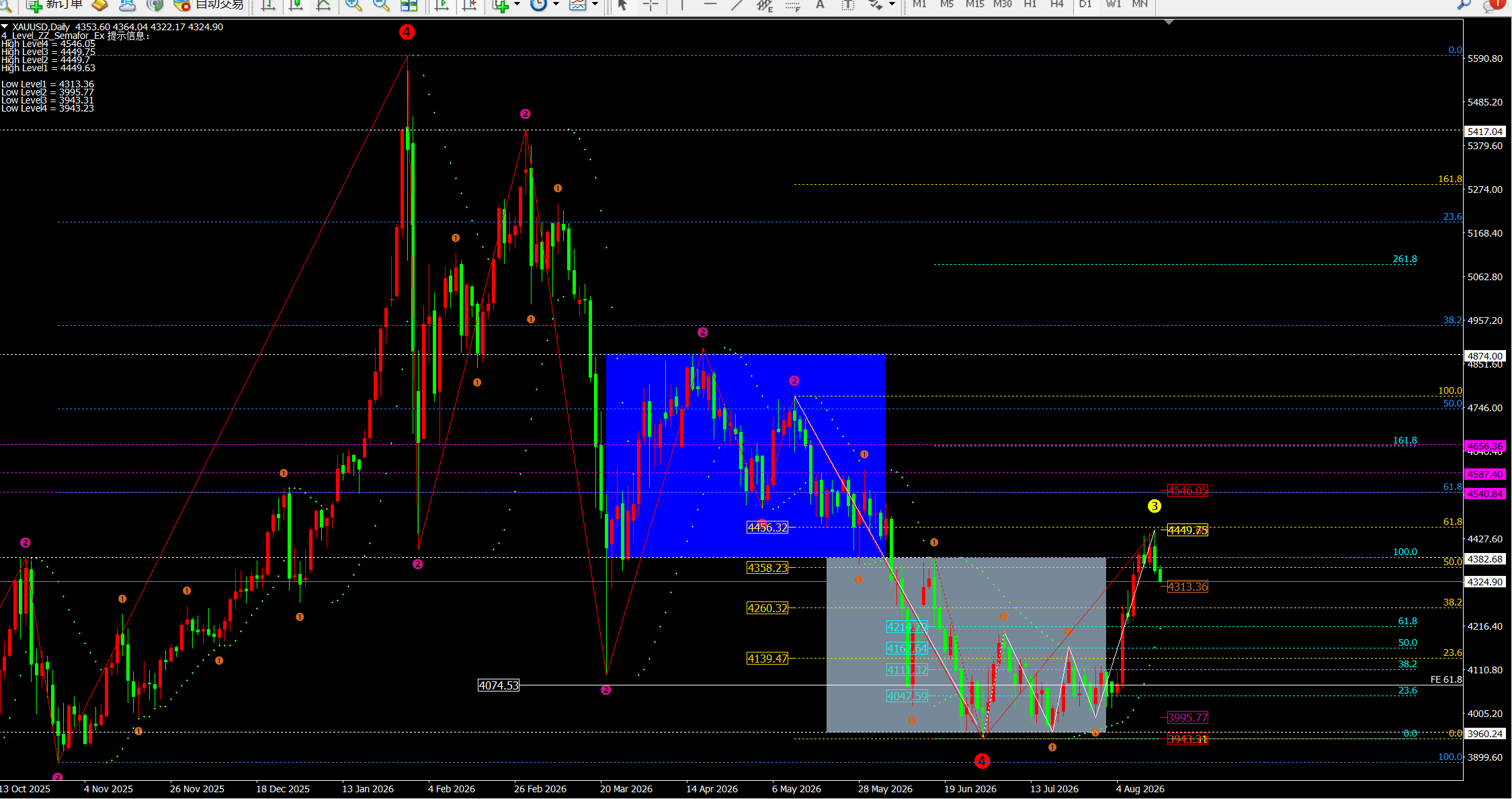
Task: Select the horizontal line drawing tool
Action: [710, 5]
